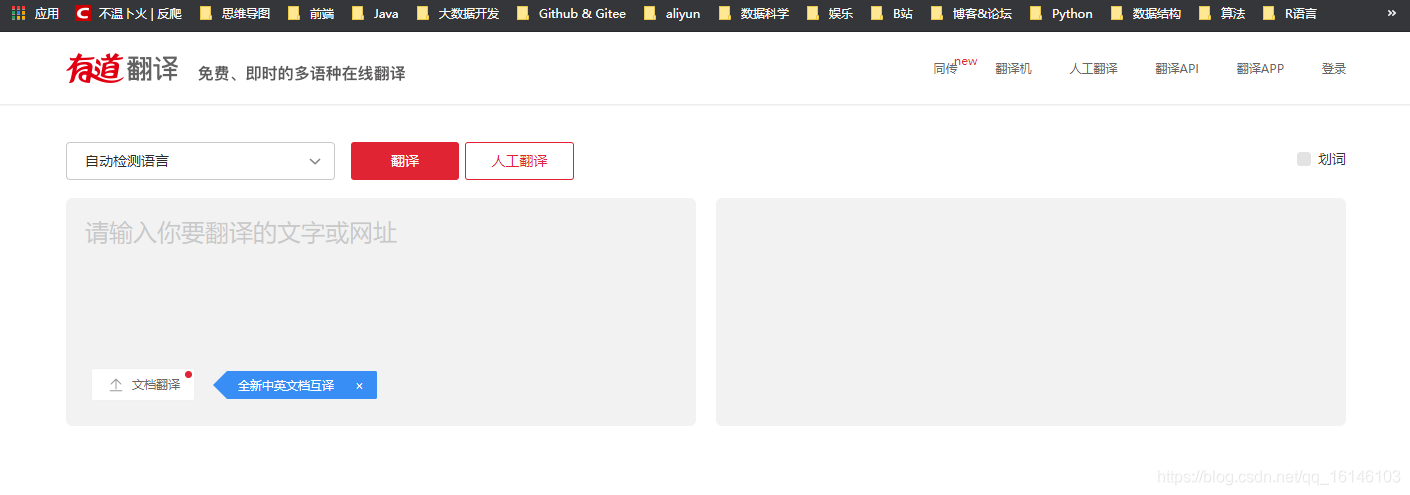Show more bookmarks with the » chevron
This screenshot has height=495, width=1410.
1391,13
